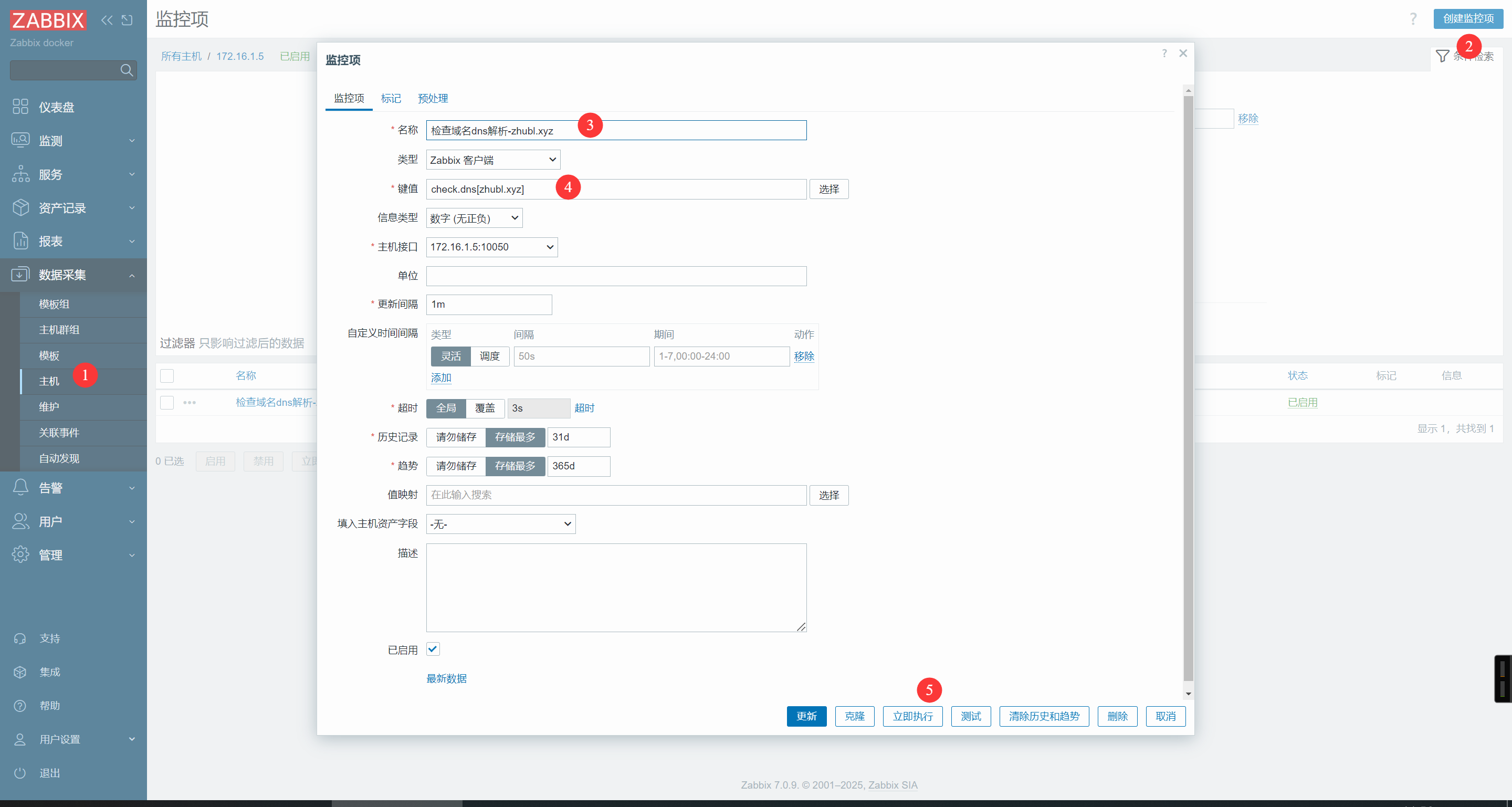1512x807 pixels.
Task: Choose 存储最多 for 趋势
Action: [516, 466]
